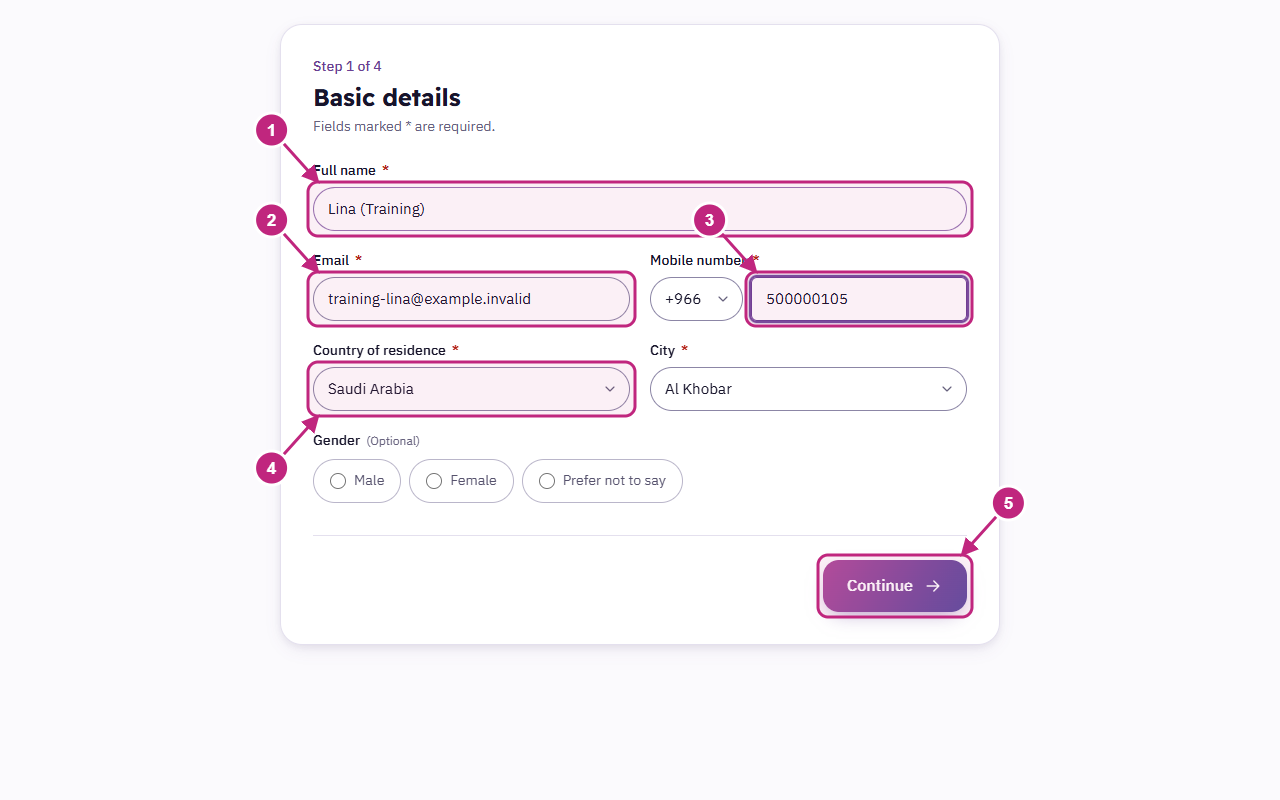Choose Prefer not to say gender option
This screenshot has height=800, width=1280.
click(602, 481)
